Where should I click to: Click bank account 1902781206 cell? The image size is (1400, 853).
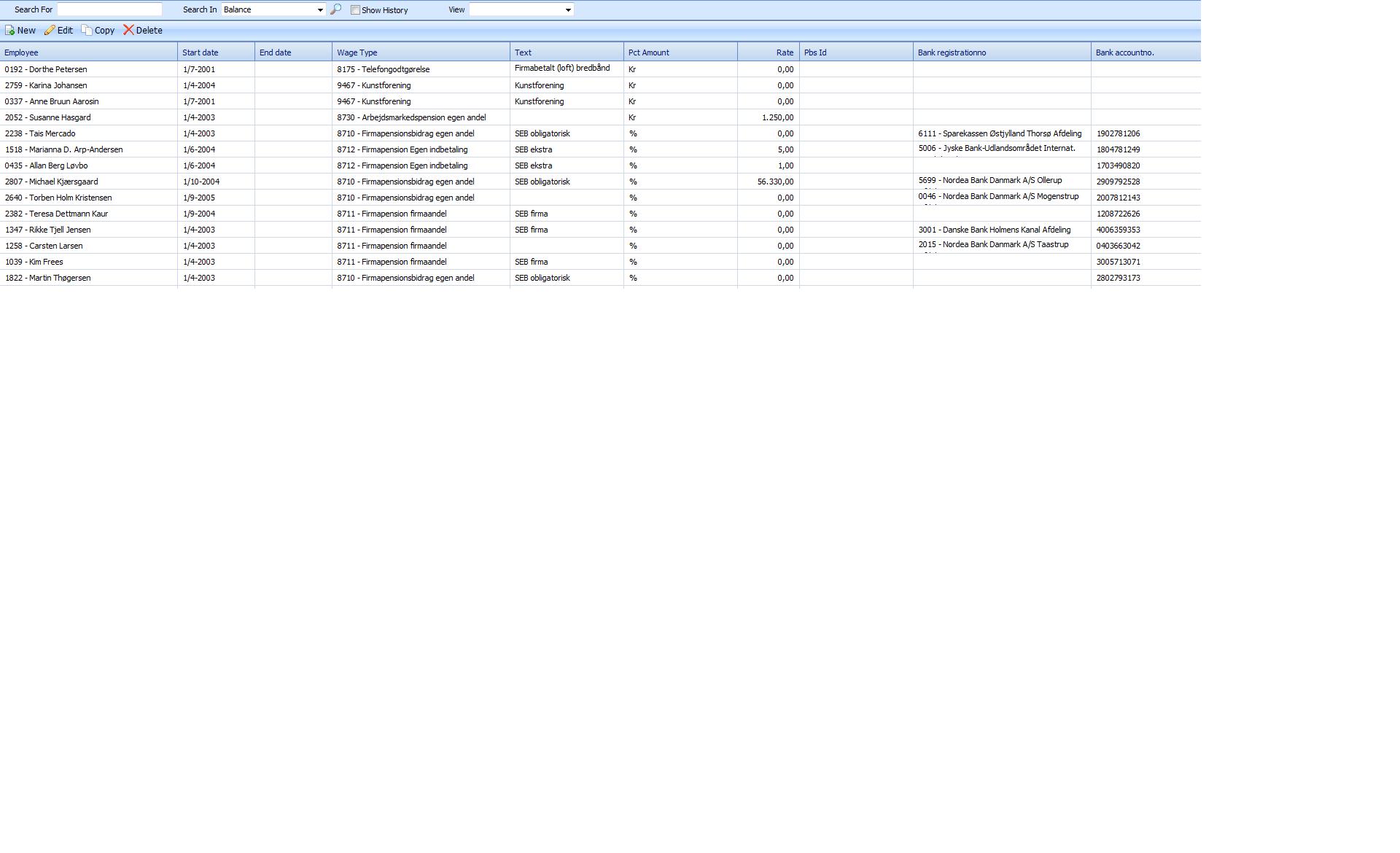(x=1118, y=133)
